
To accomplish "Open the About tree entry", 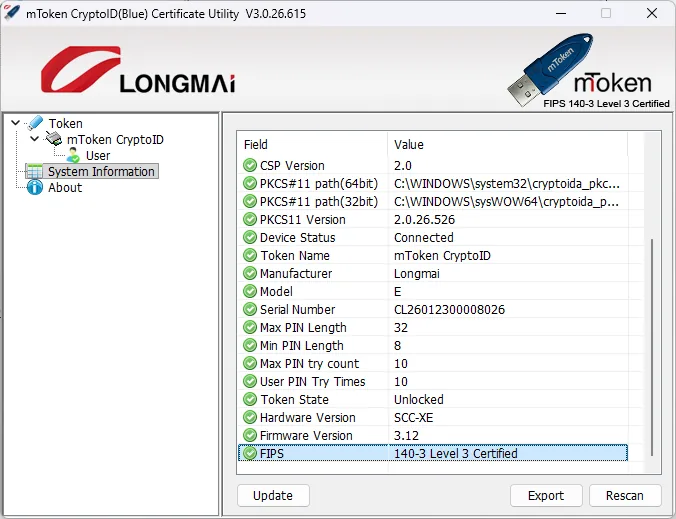I will (x=65, y=188).
